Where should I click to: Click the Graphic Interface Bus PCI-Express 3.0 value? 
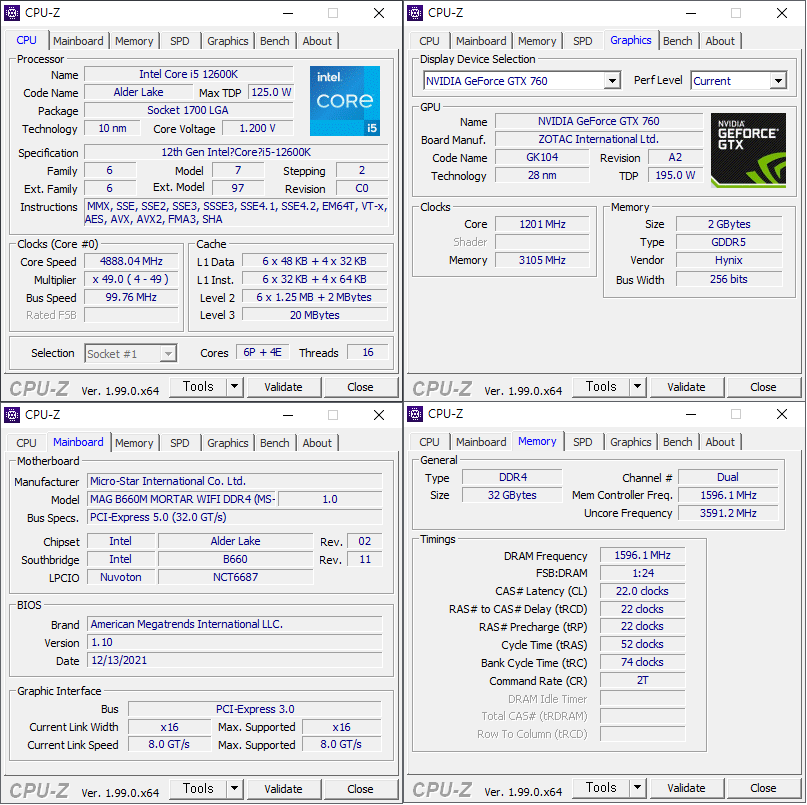(255, 709)
